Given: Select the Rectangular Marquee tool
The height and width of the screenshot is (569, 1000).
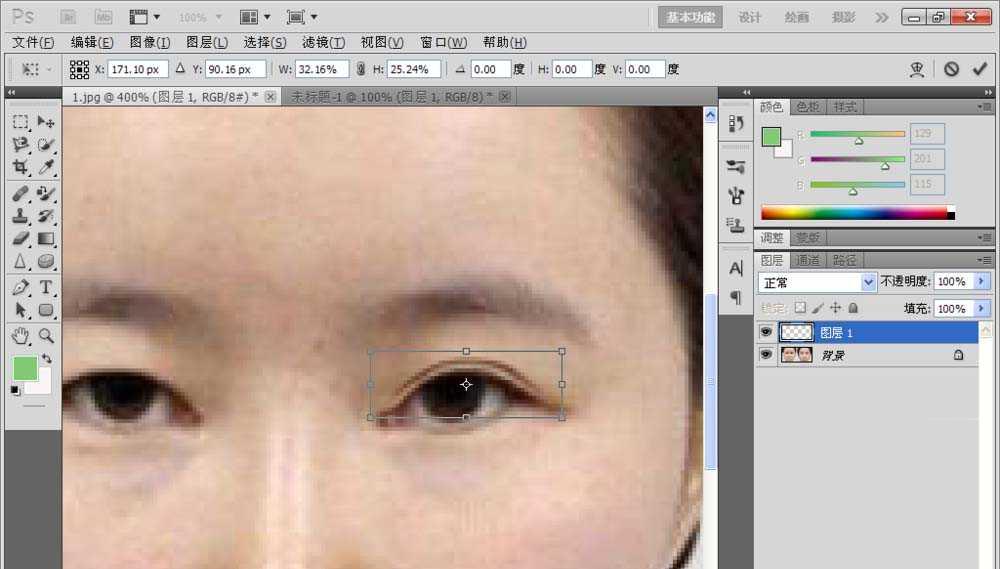Looking at the screenshot, I should coord(20,122).
